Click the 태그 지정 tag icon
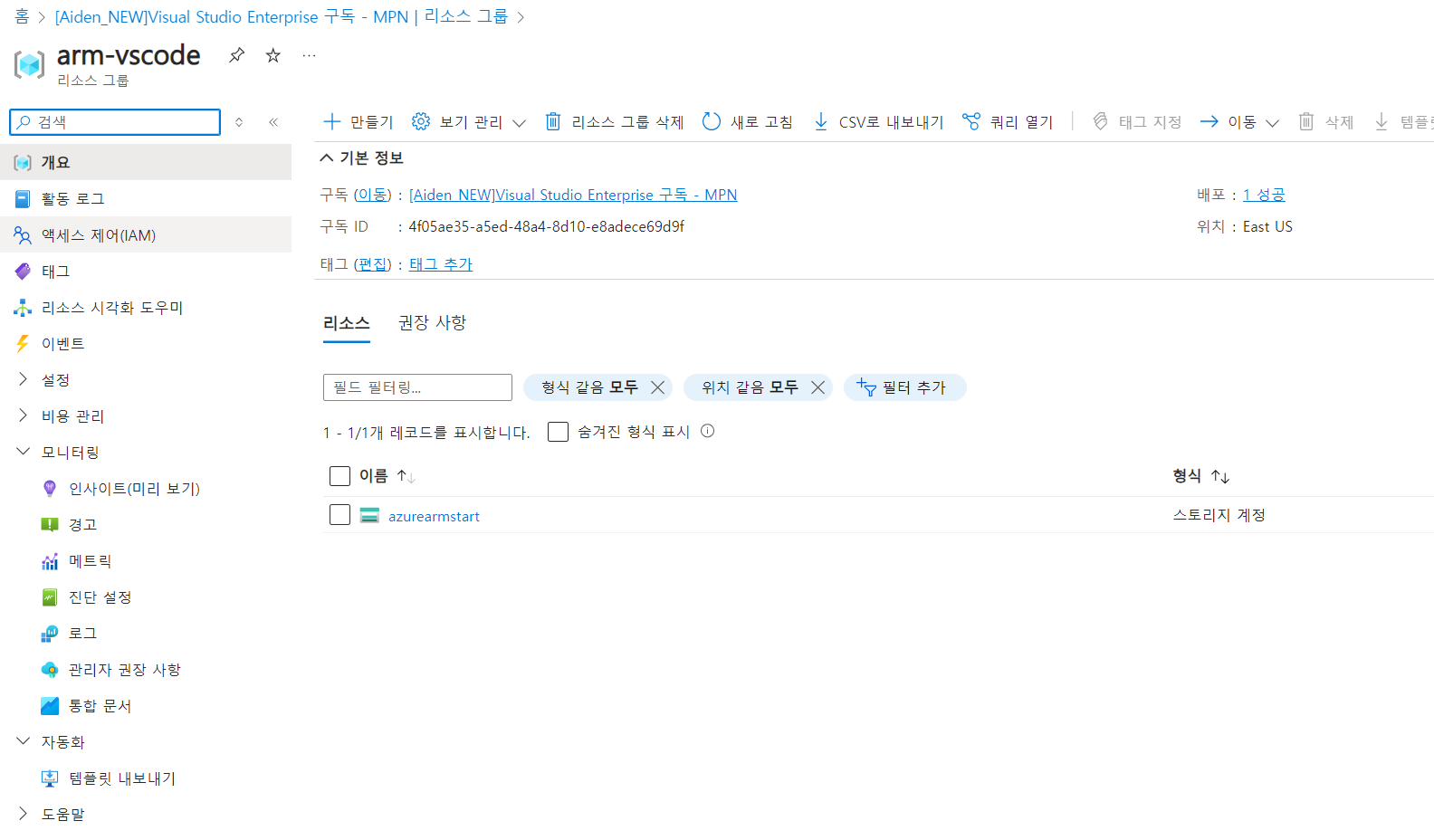This screenshot has height=840, width=1434. click(x=1100, y=121)
